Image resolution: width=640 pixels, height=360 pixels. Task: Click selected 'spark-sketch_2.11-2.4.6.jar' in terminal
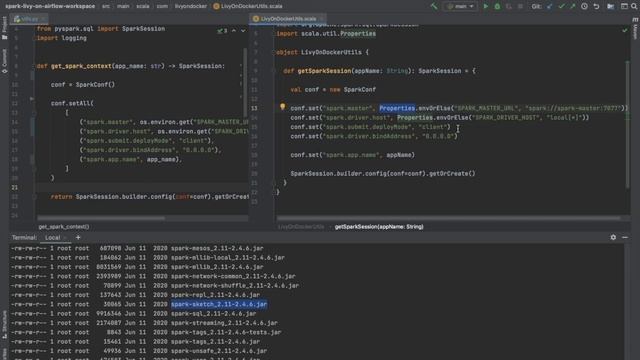pyautogui.click(x=219, y=304)
